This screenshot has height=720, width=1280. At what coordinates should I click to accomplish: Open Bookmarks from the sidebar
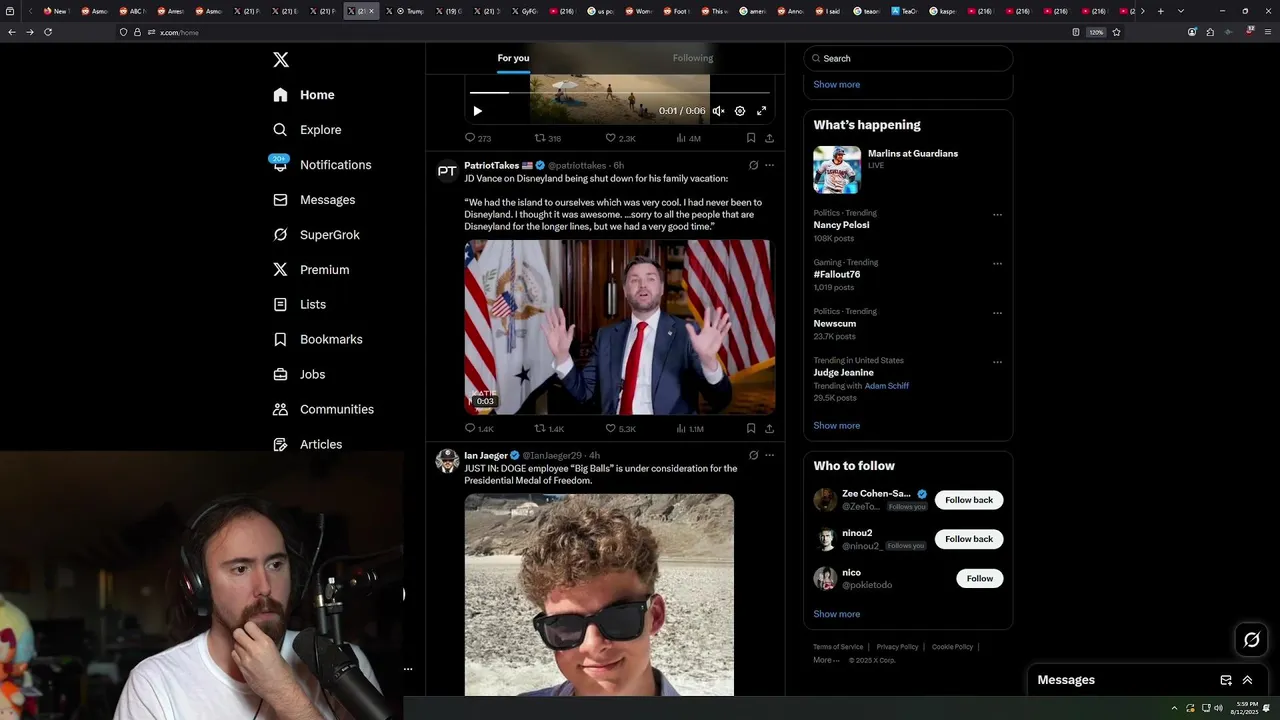pos(317,339)
